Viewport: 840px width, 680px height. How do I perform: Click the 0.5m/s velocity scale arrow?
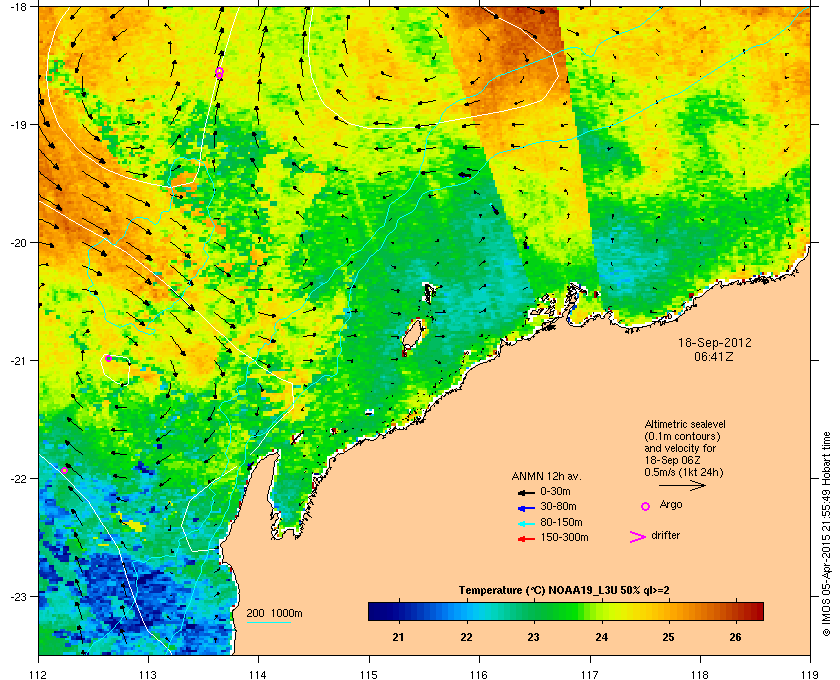point(682,486)
